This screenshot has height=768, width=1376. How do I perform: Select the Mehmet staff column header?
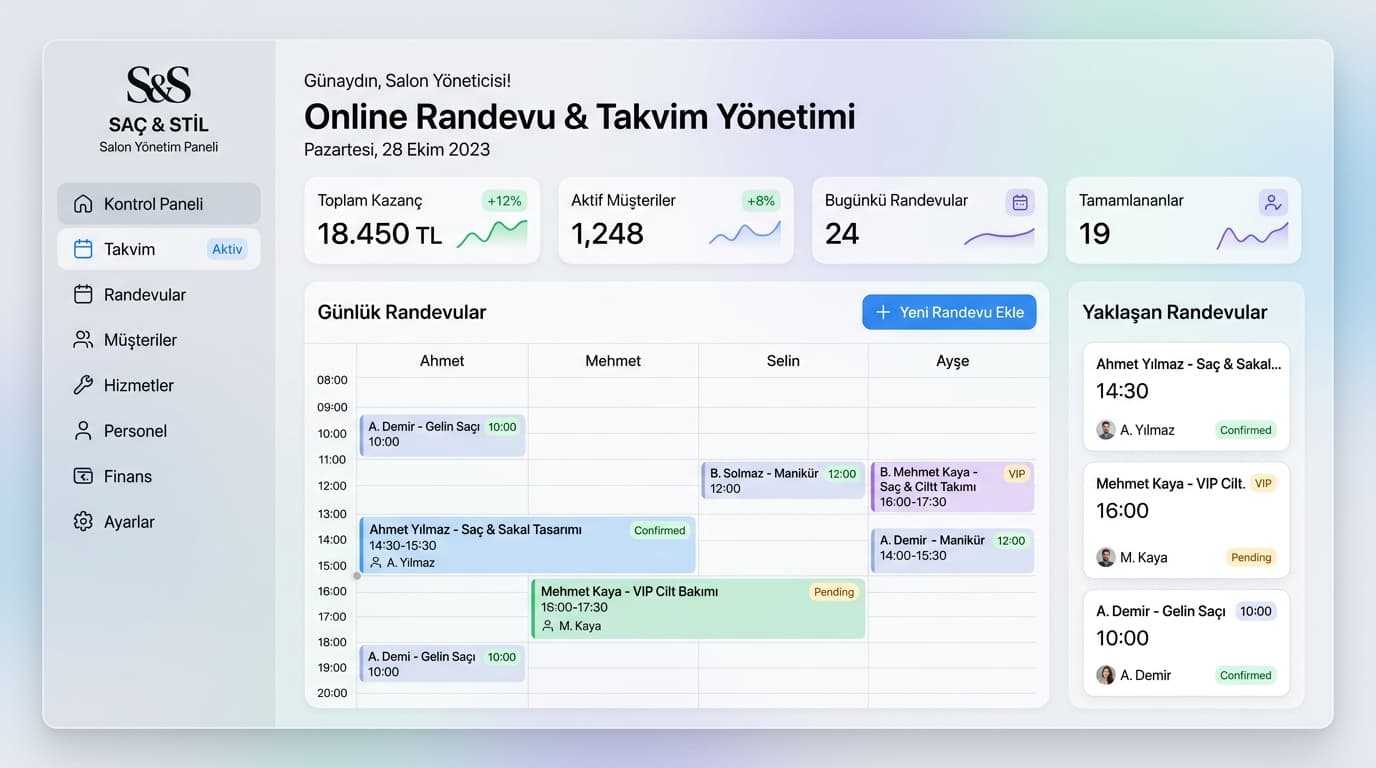coord(613,361)
